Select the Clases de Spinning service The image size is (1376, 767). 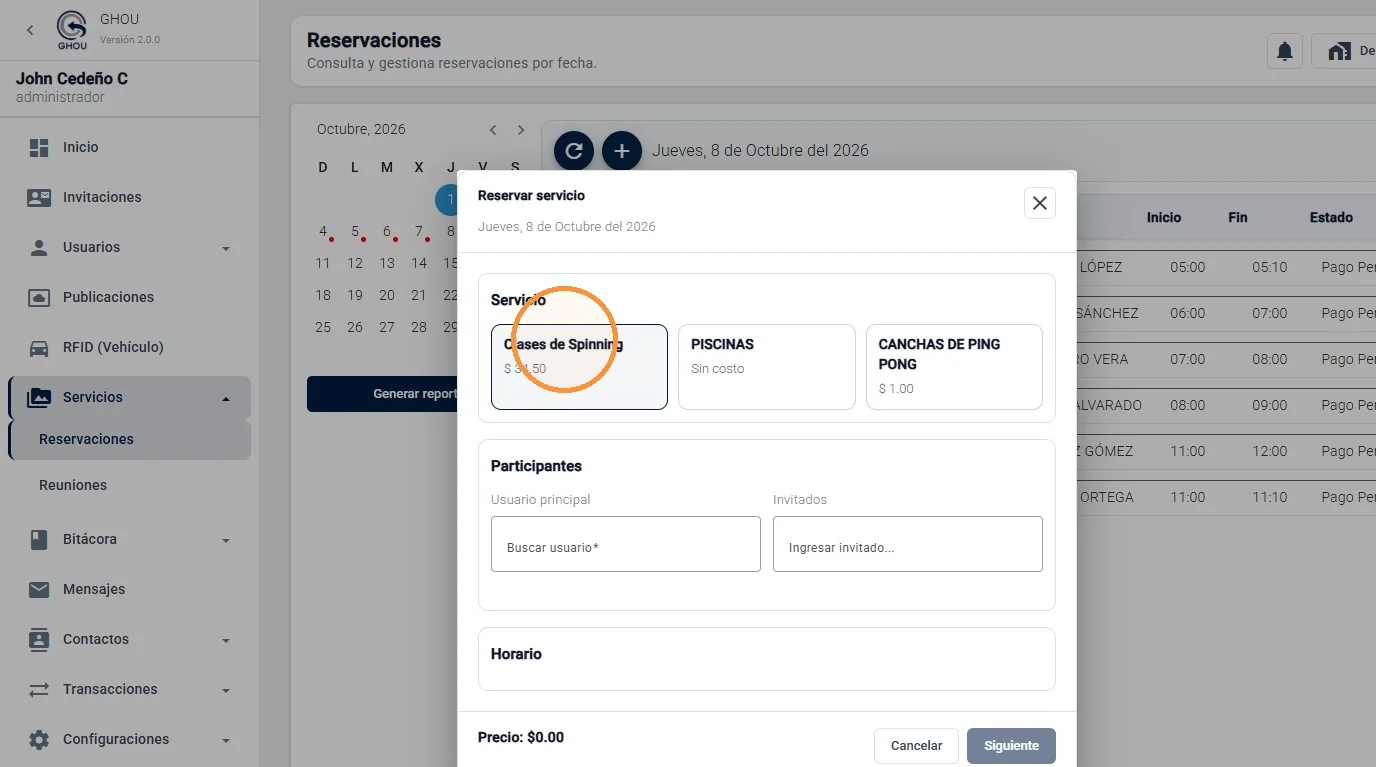pyautogui.click(x=579, y=367)
